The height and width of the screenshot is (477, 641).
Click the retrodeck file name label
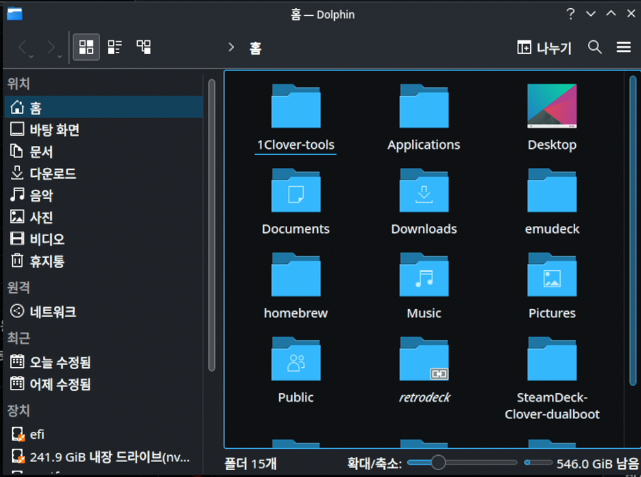click(x=424, y=397)
